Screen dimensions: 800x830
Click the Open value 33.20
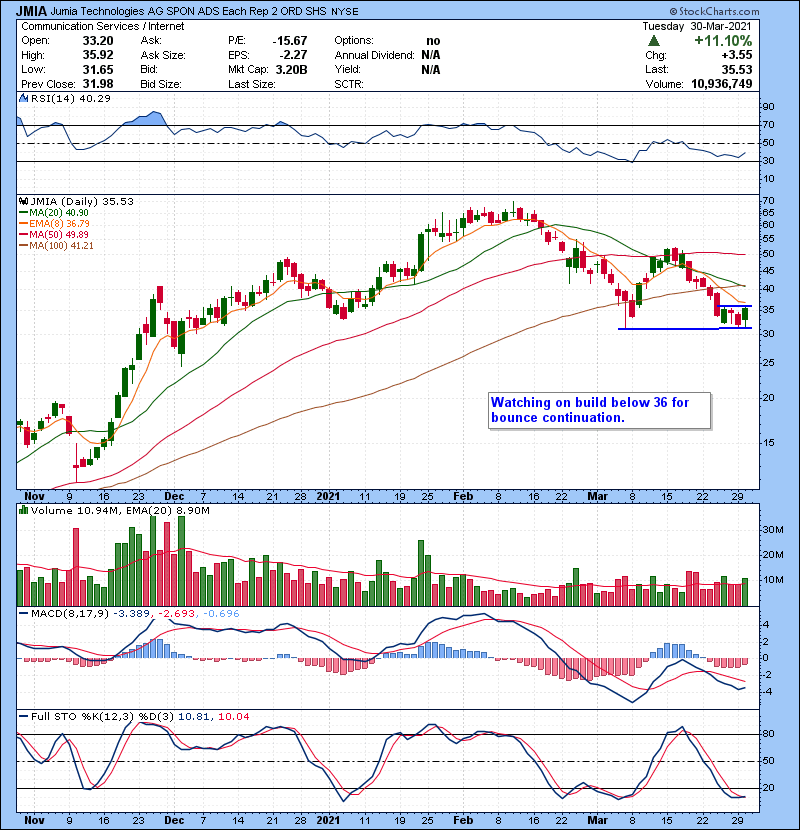click(x=98, y=41)
